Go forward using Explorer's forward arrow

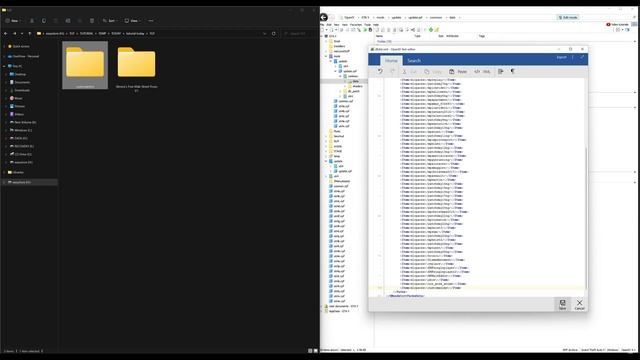pyautogui.click(x=15, y=33)
